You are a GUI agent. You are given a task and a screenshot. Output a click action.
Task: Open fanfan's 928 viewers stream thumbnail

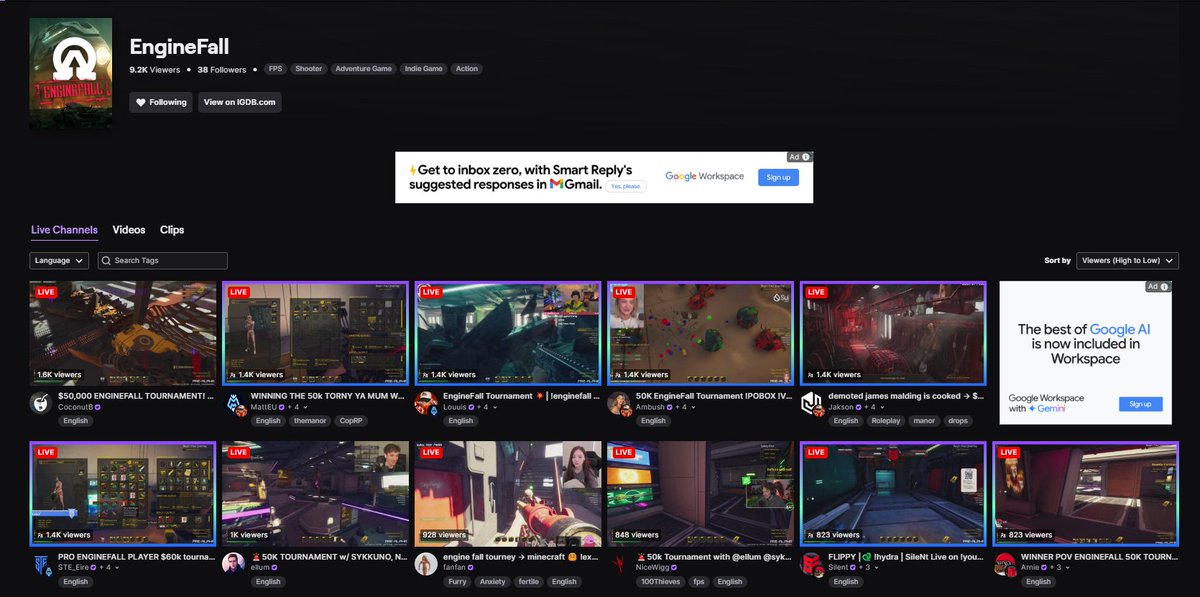508,493
